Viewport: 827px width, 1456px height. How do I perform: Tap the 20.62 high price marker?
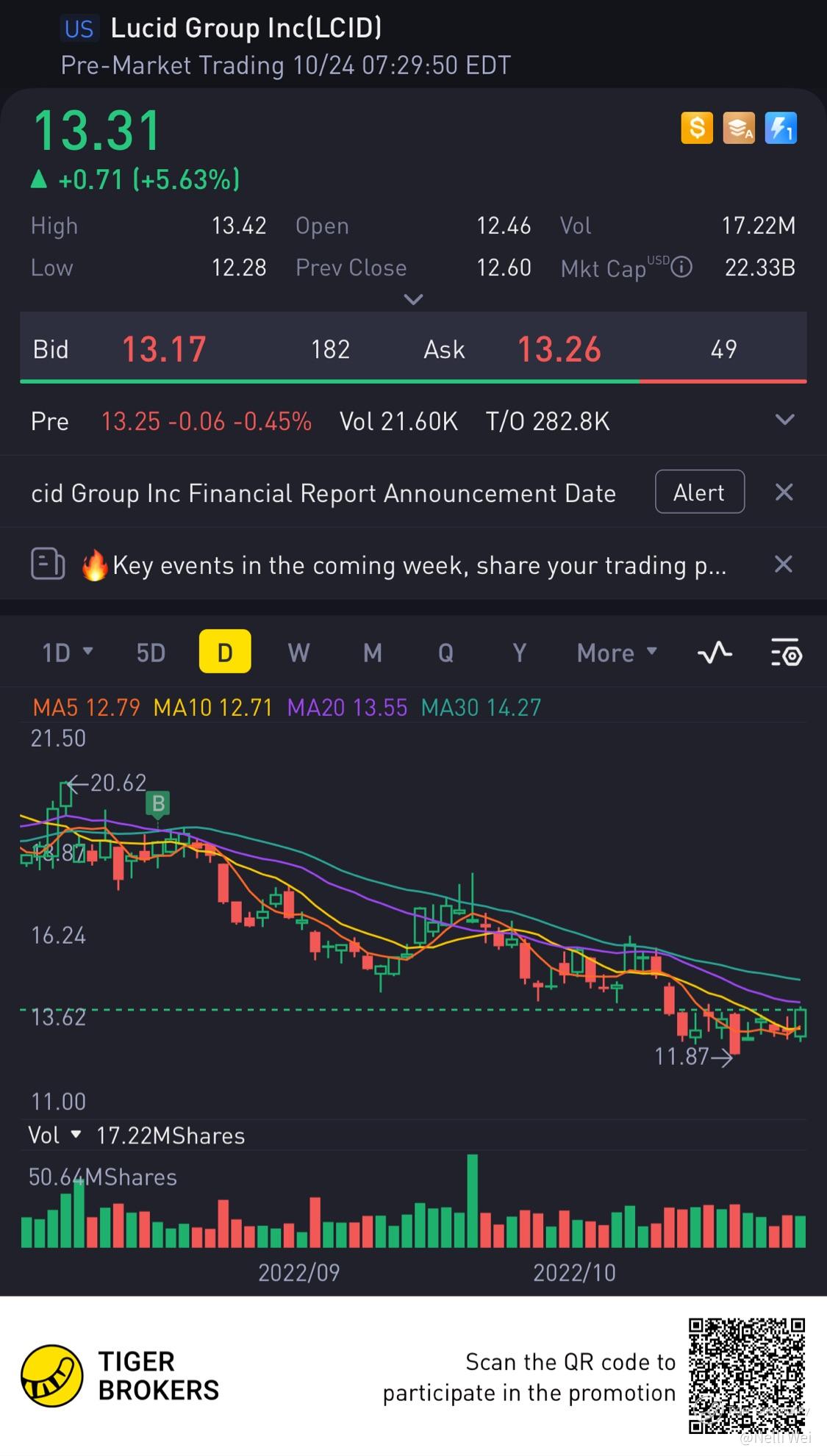tap(107, 783)
